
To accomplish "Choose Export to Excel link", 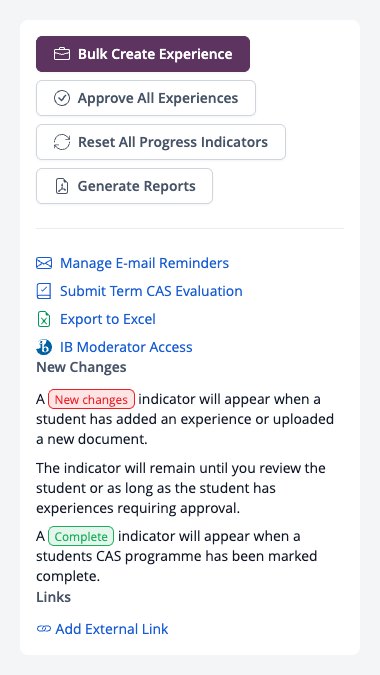I will pyautogui.click(x=108, y=319).
